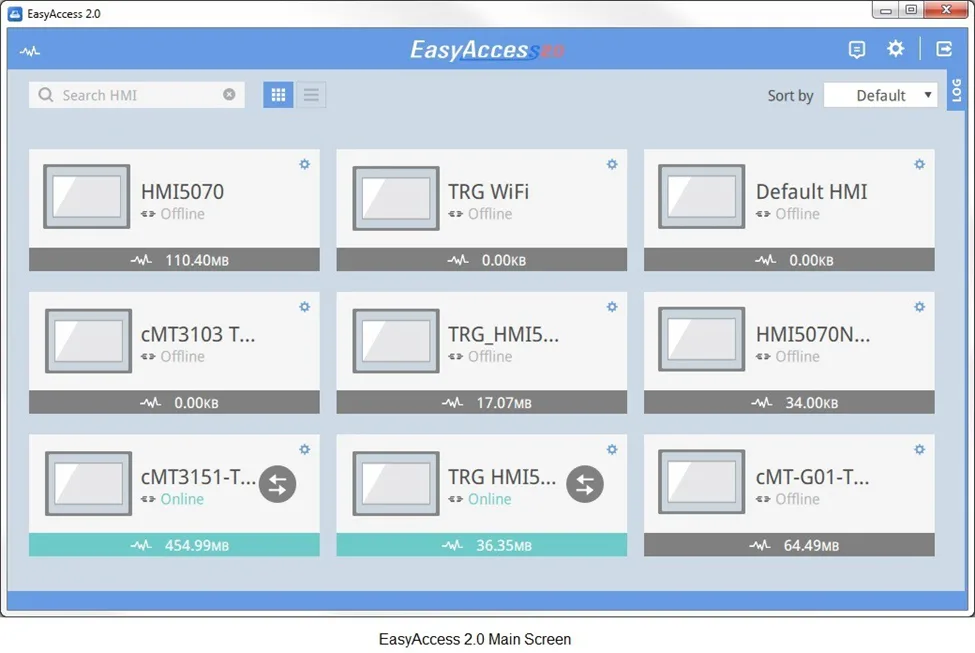Open settings gear on HMI5070 card

pos(305,164)
